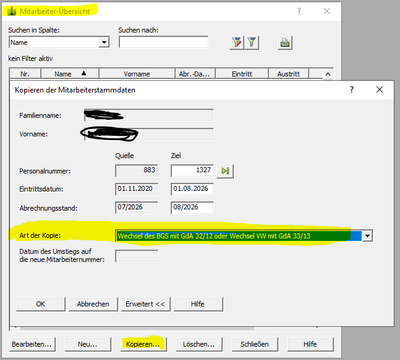Click the Ziel Abrechnungsstand field 08/2026
The height and width of the screenshot is (360, 400).
pos(192,207)
